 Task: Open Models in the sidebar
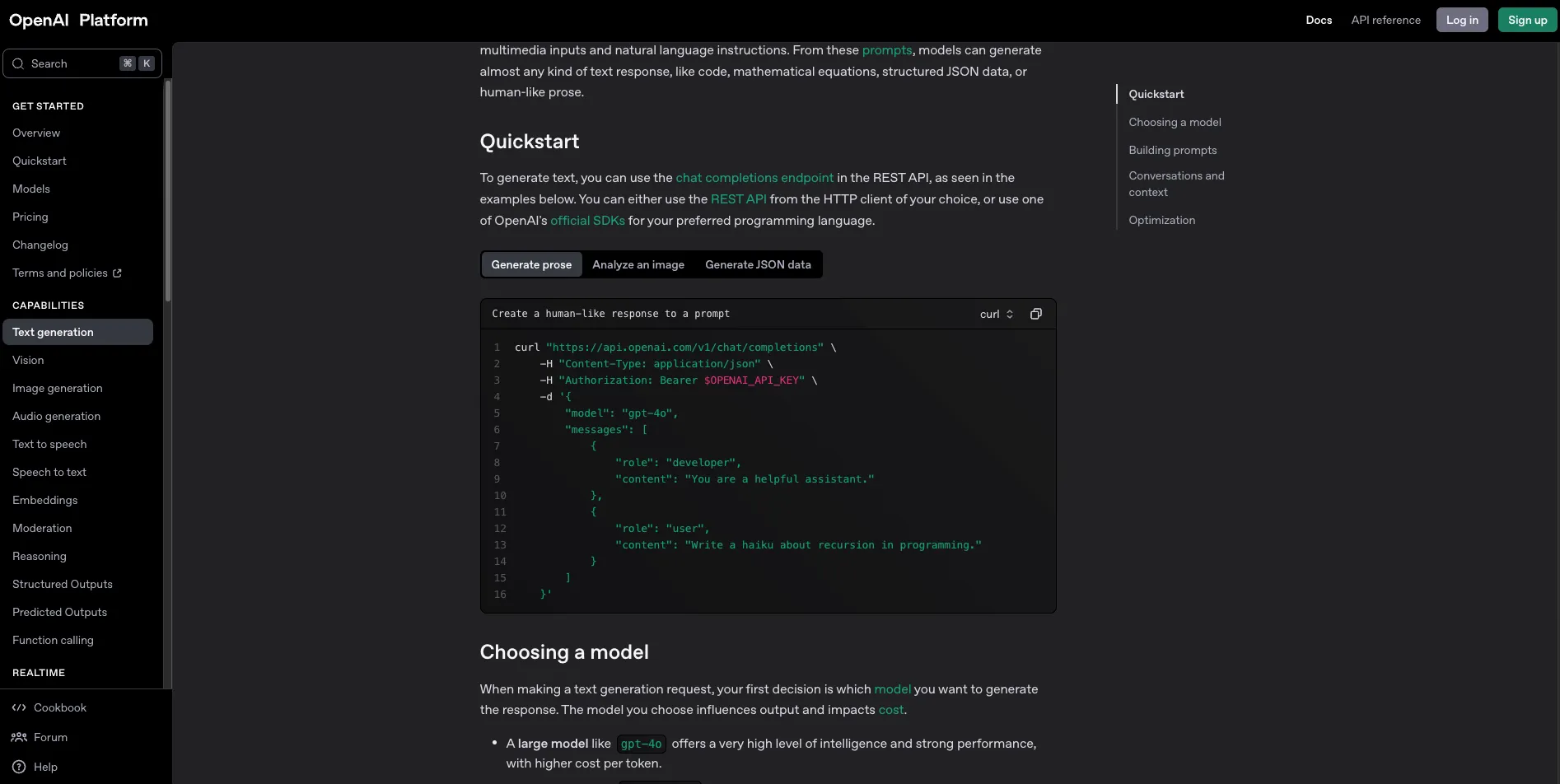tap(31, 189)
